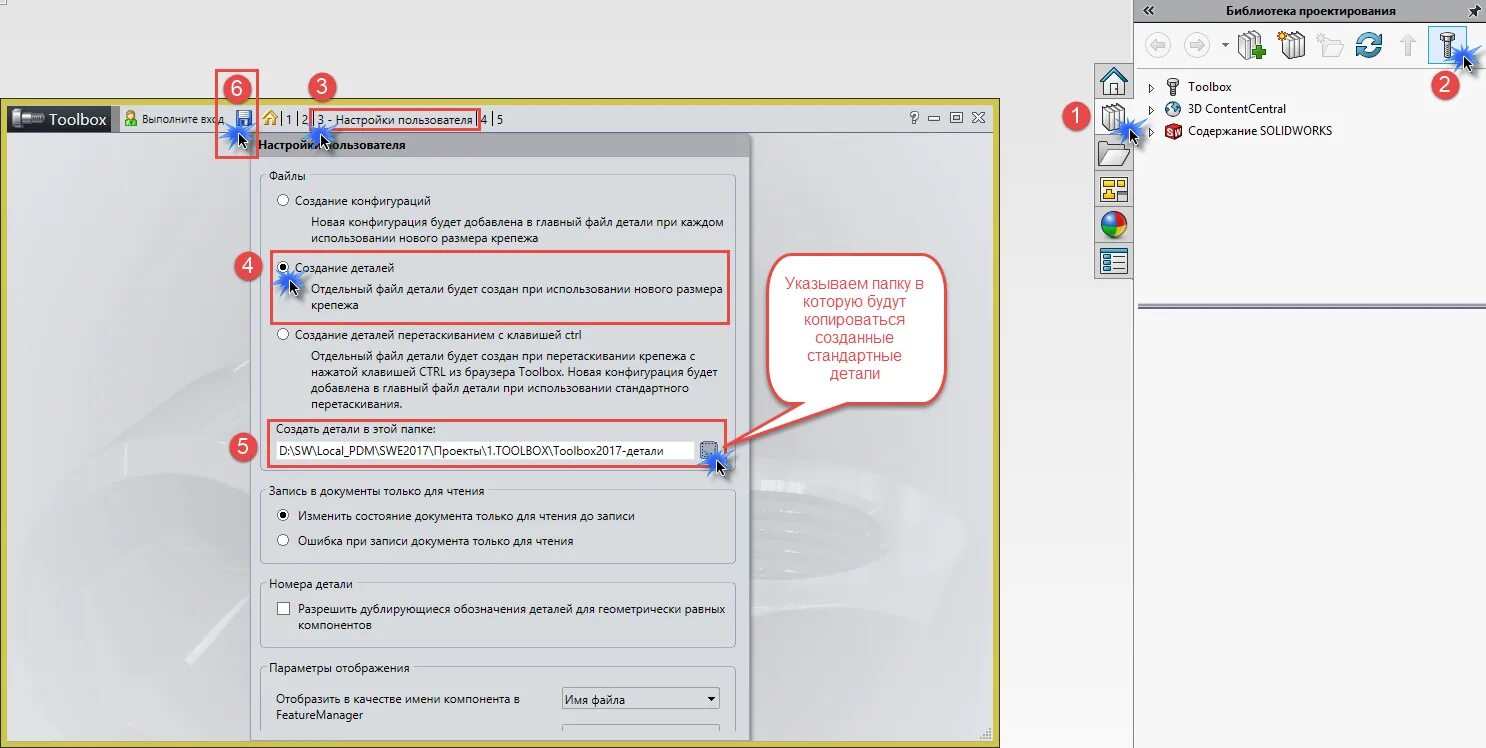Expand the 3D ContentCentral node

click(x=1151, y=110)
